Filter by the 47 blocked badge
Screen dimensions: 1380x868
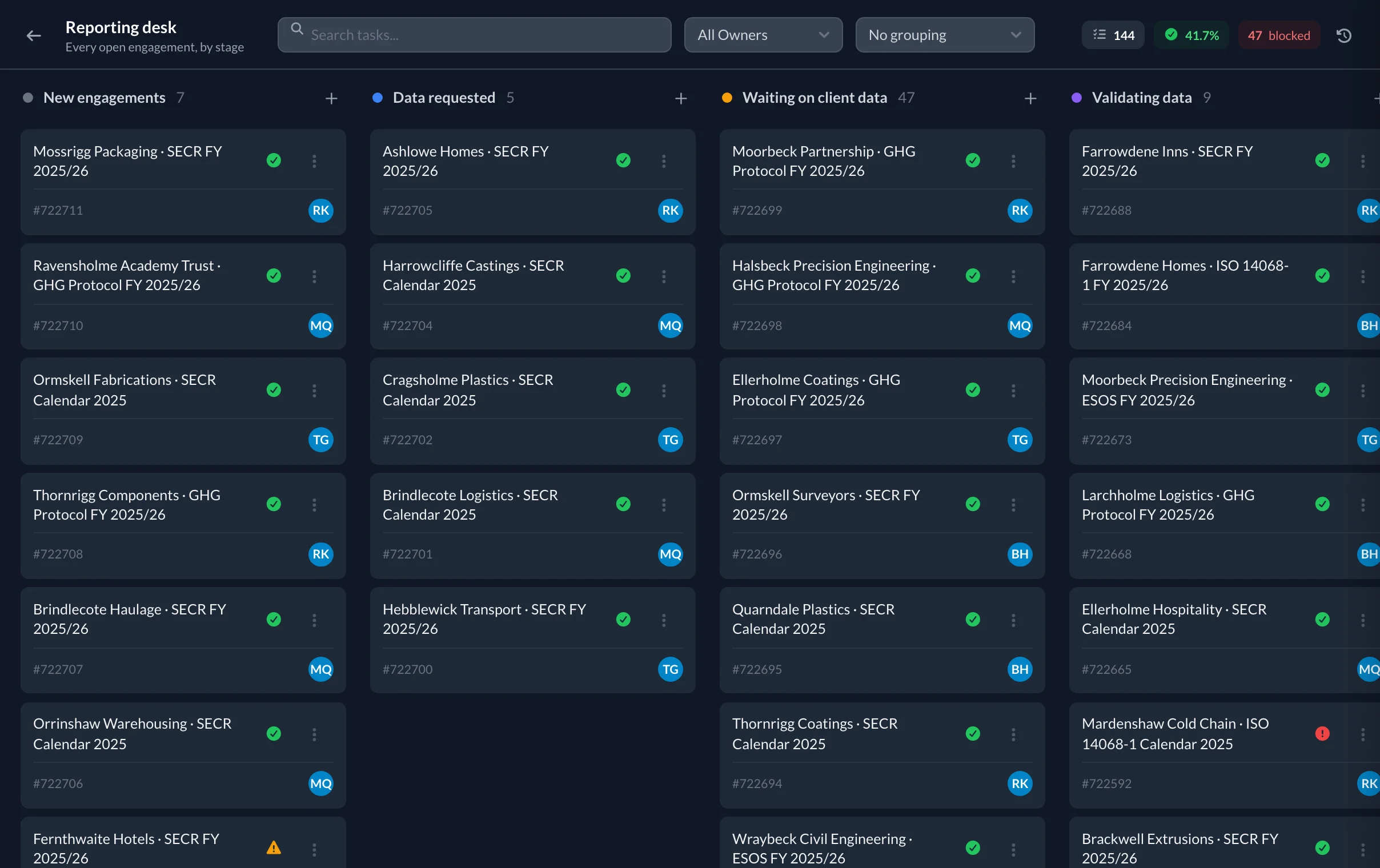point(1279,35)
